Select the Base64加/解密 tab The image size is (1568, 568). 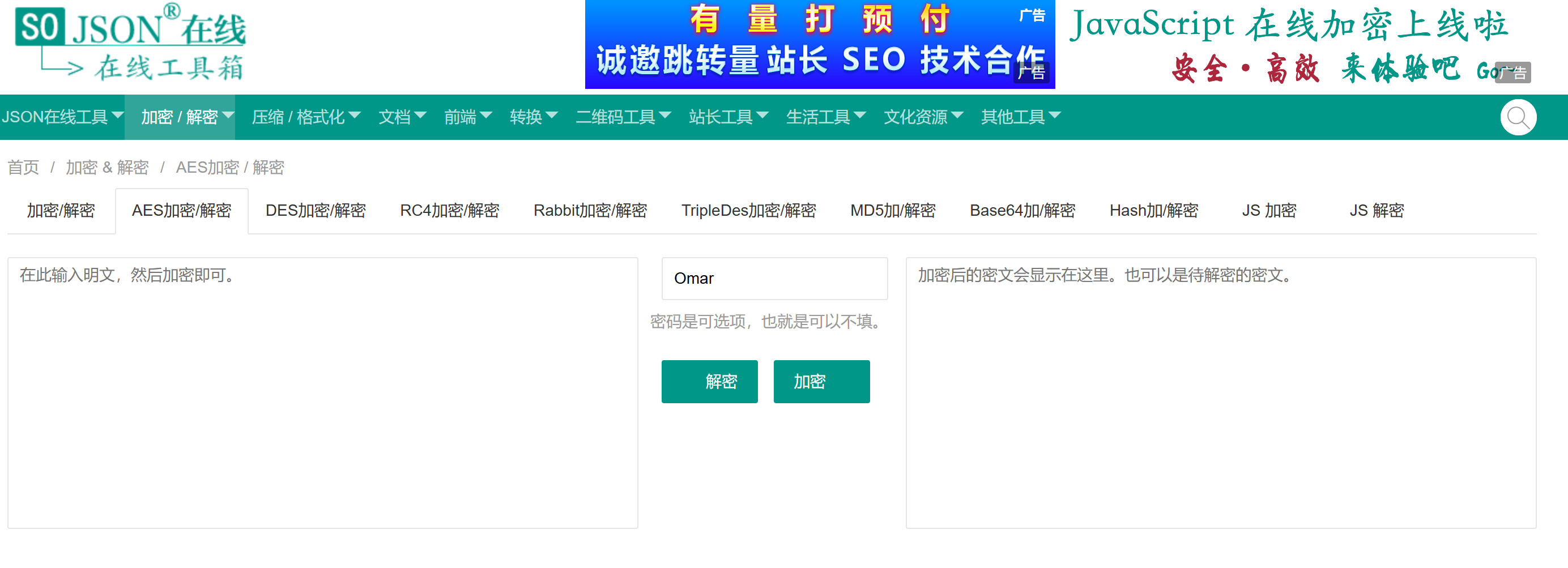coord(1022,211)
